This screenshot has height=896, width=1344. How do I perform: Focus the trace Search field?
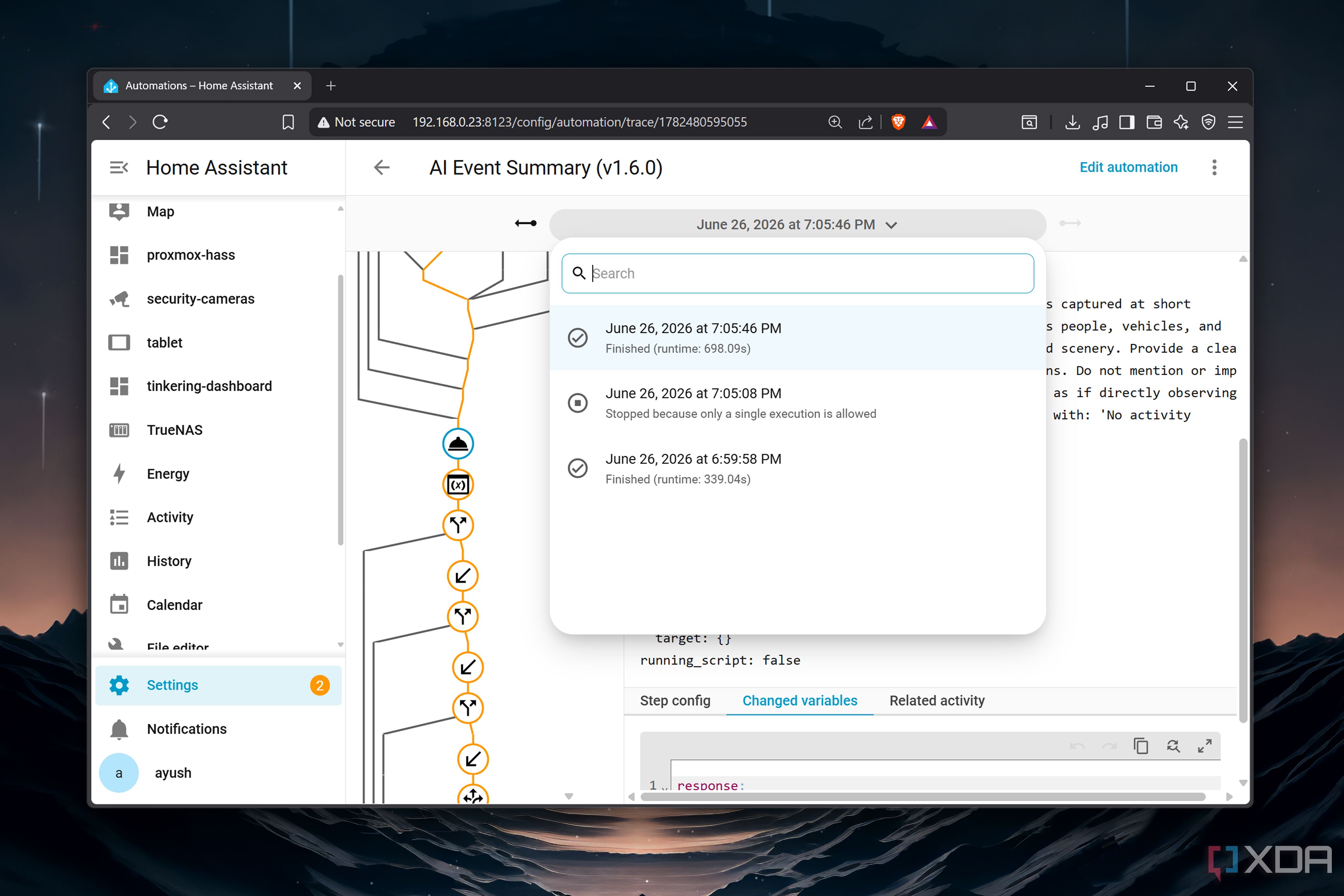(797, 273)
